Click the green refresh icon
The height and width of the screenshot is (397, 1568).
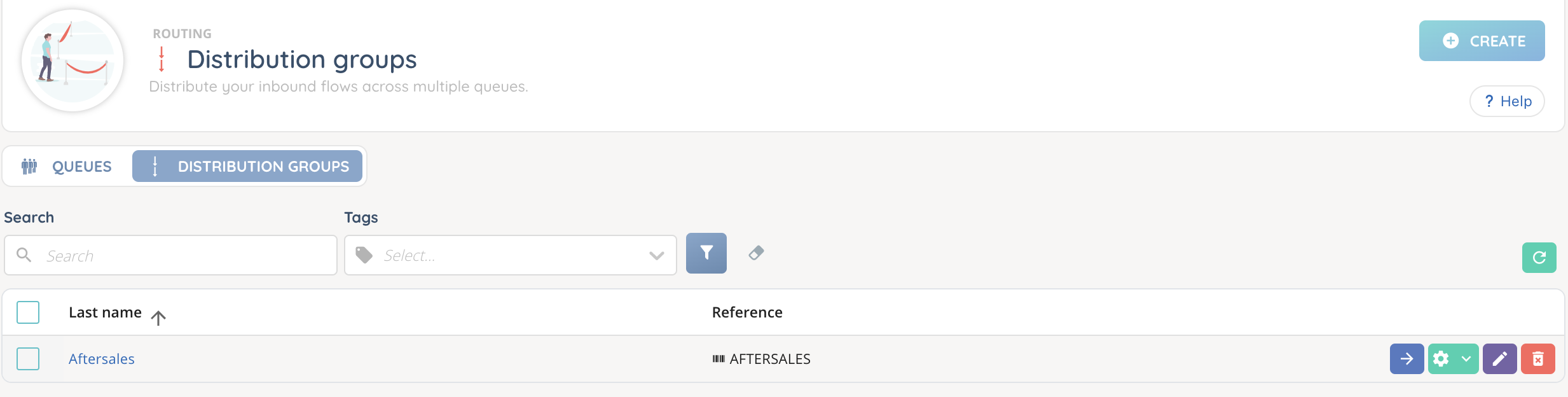click(1539, 258)
